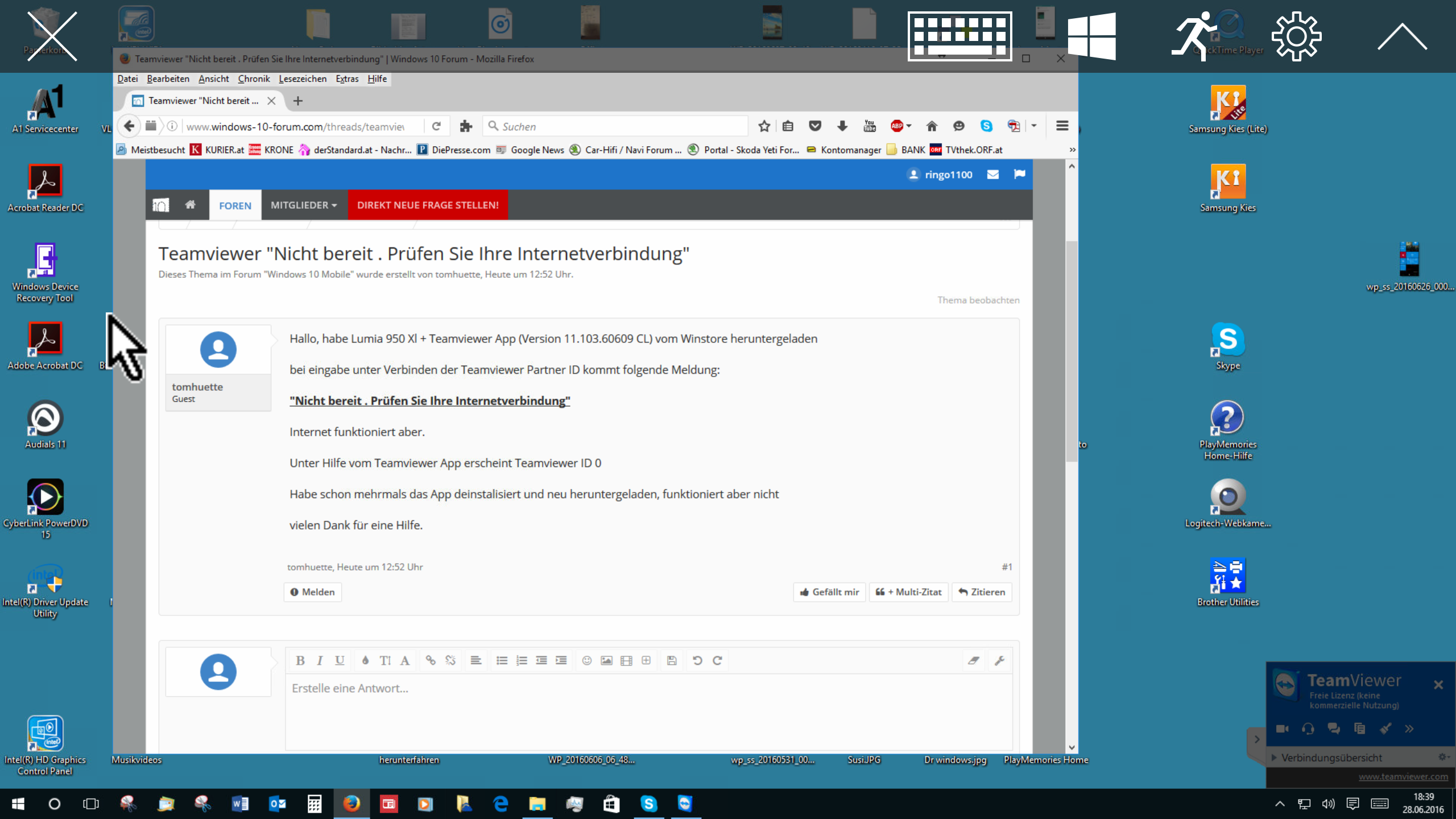Screen dimensions: 1456x819
Task: Insert a numbered list in editor
Action: (522, 660)
